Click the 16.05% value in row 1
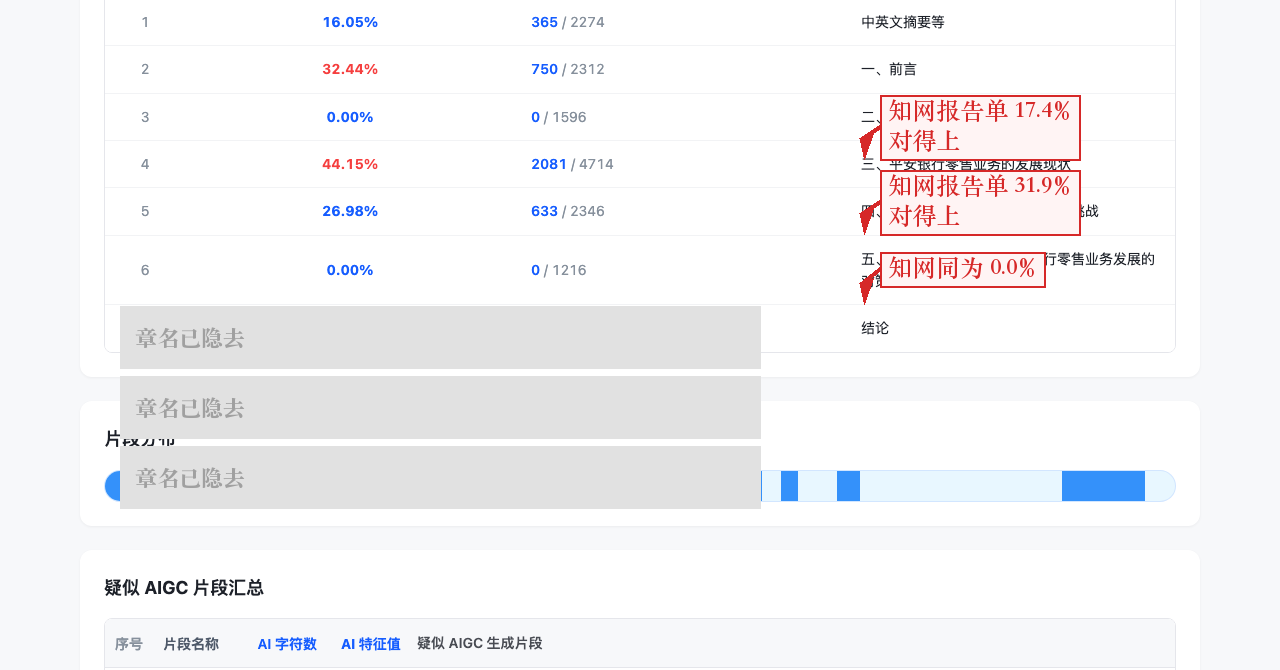The width and height of the screenshot is (1280, 670). click(350, 22)
